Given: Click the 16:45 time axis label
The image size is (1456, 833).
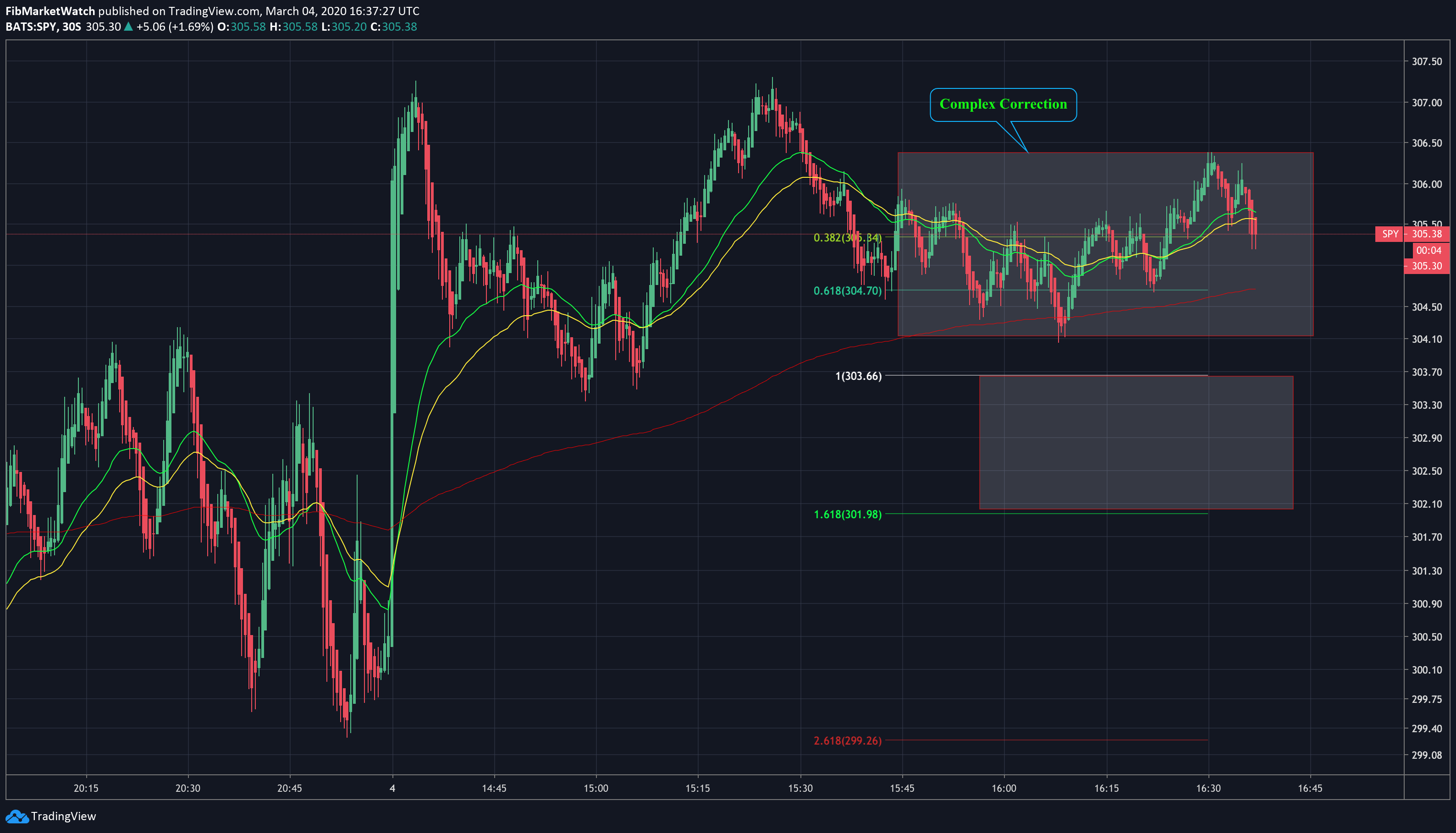Looking at the screenshot, I should click(1310, 789).
